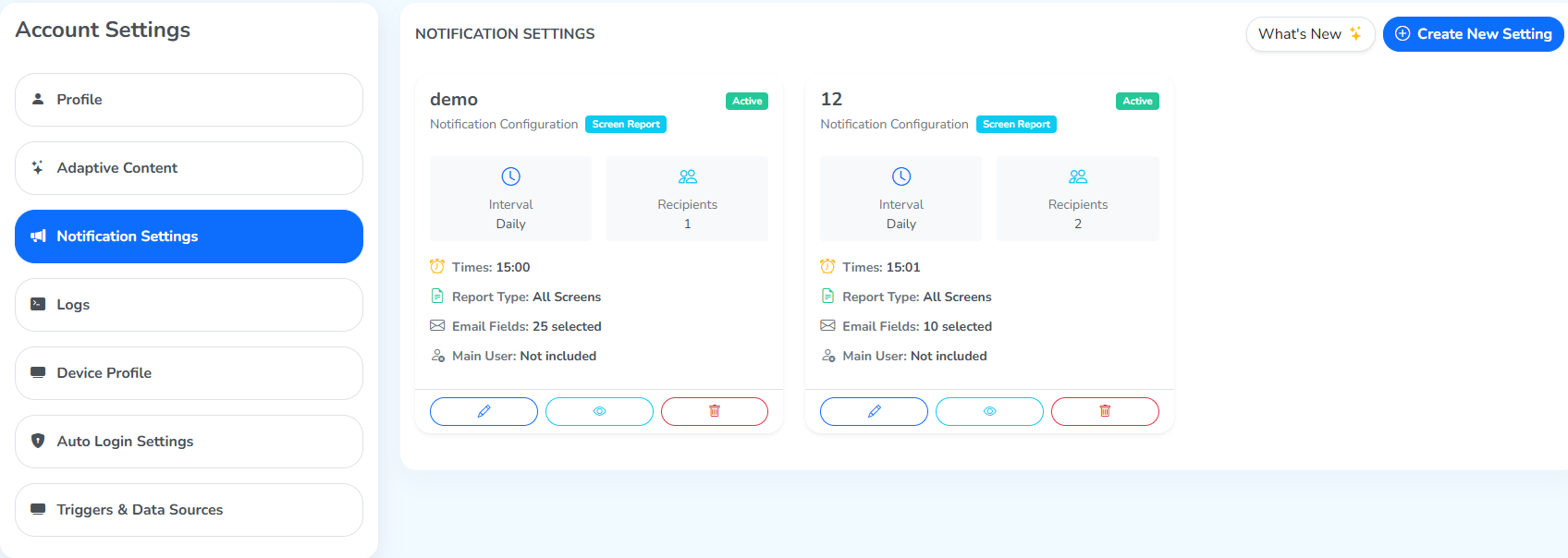Click the Logs terminal icon
The image size is (1568, 558).
38,304
